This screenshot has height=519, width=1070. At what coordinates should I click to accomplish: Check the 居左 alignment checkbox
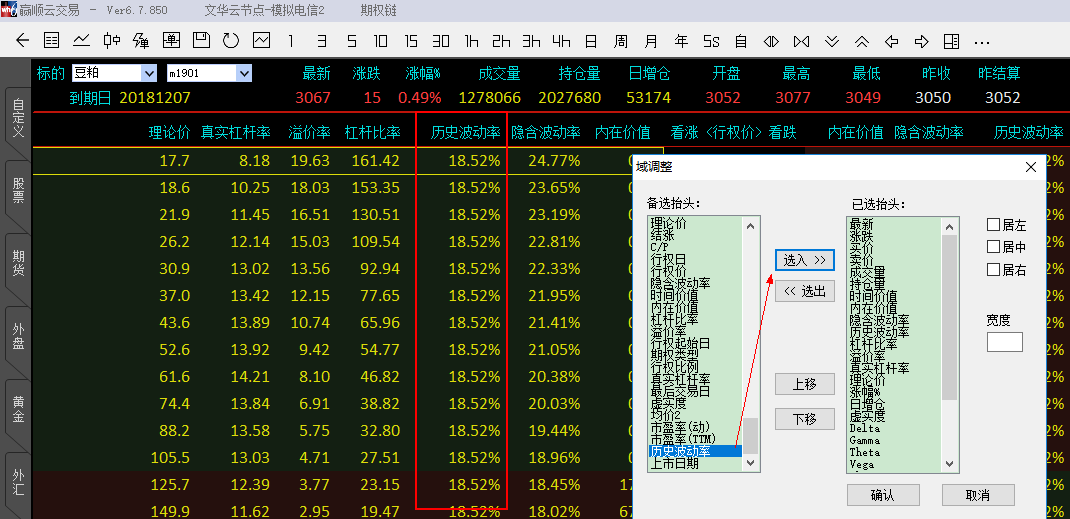[x=993, y=225]
